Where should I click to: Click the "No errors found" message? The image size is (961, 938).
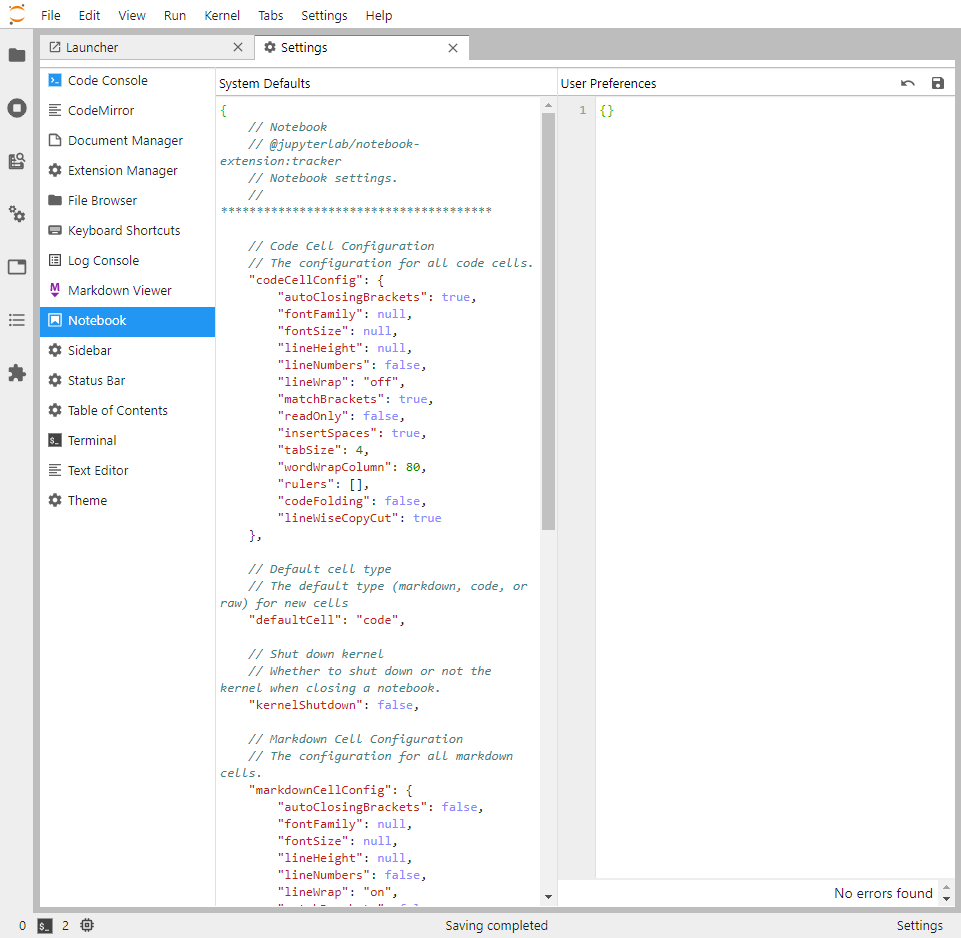(x=883, y=893)
